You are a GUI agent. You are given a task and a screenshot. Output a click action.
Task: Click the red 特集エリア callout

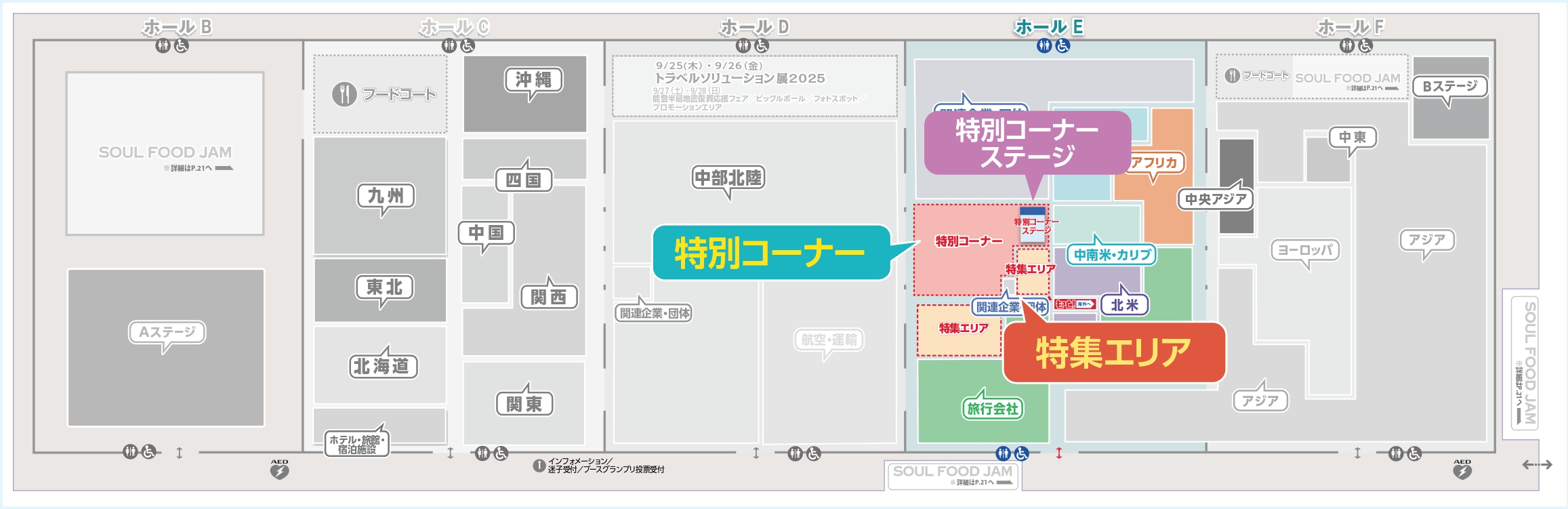coord(1113,352)
